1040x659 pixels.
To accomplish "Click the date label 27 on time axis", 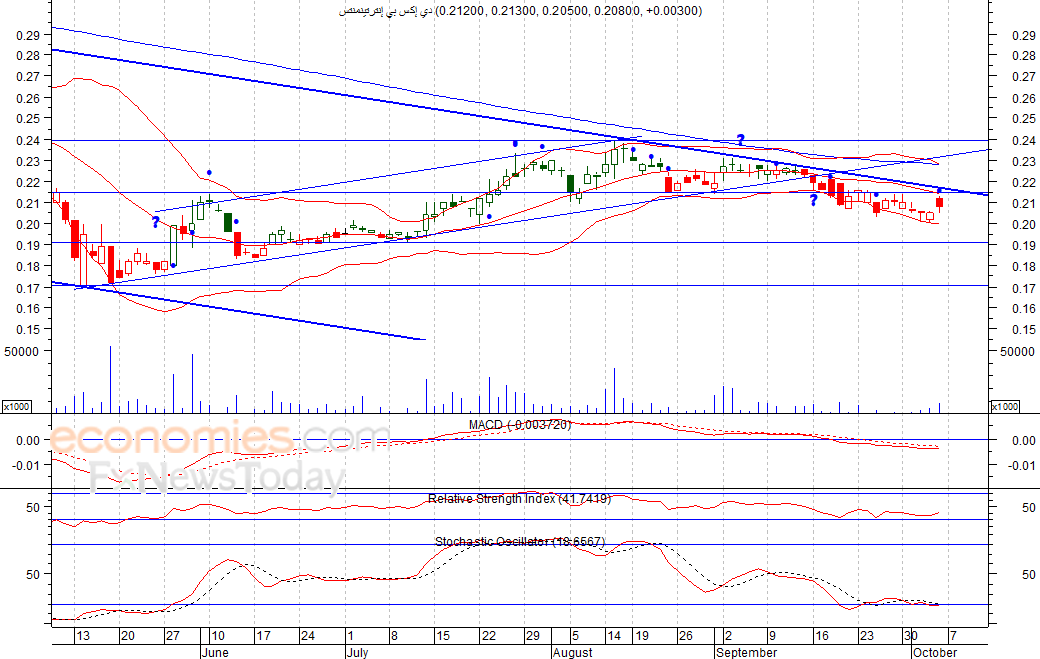I will (x=172, y=636).
